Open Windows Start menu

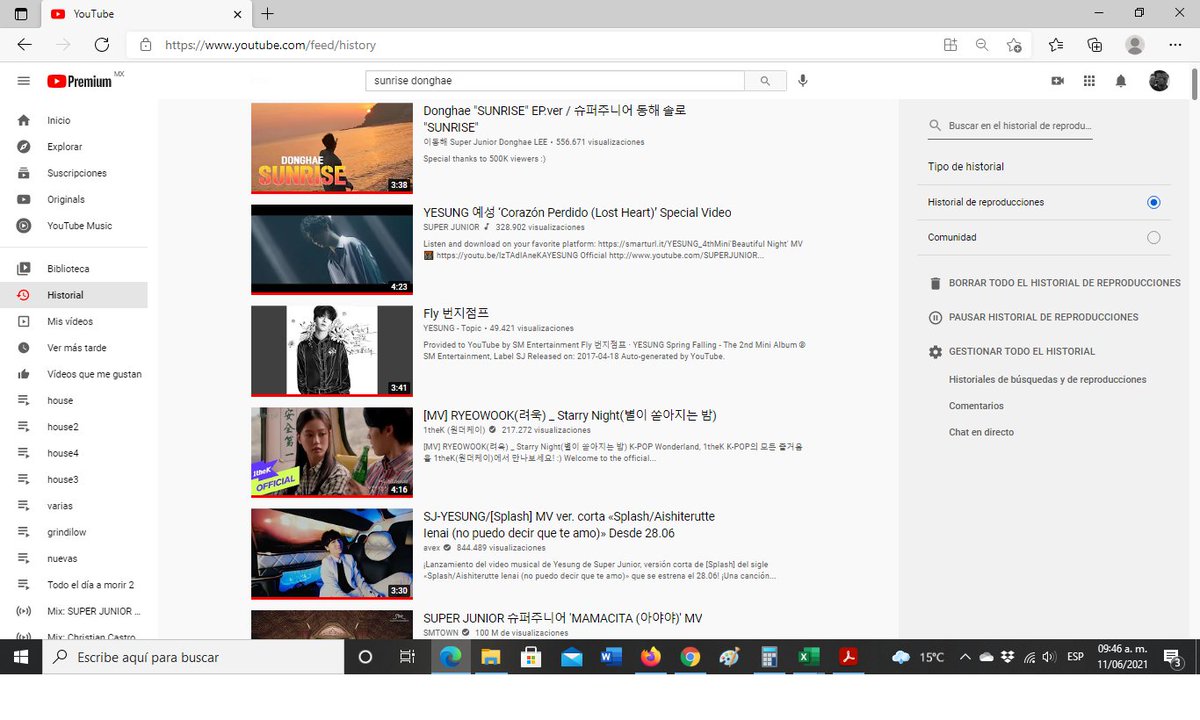point(20,657)
